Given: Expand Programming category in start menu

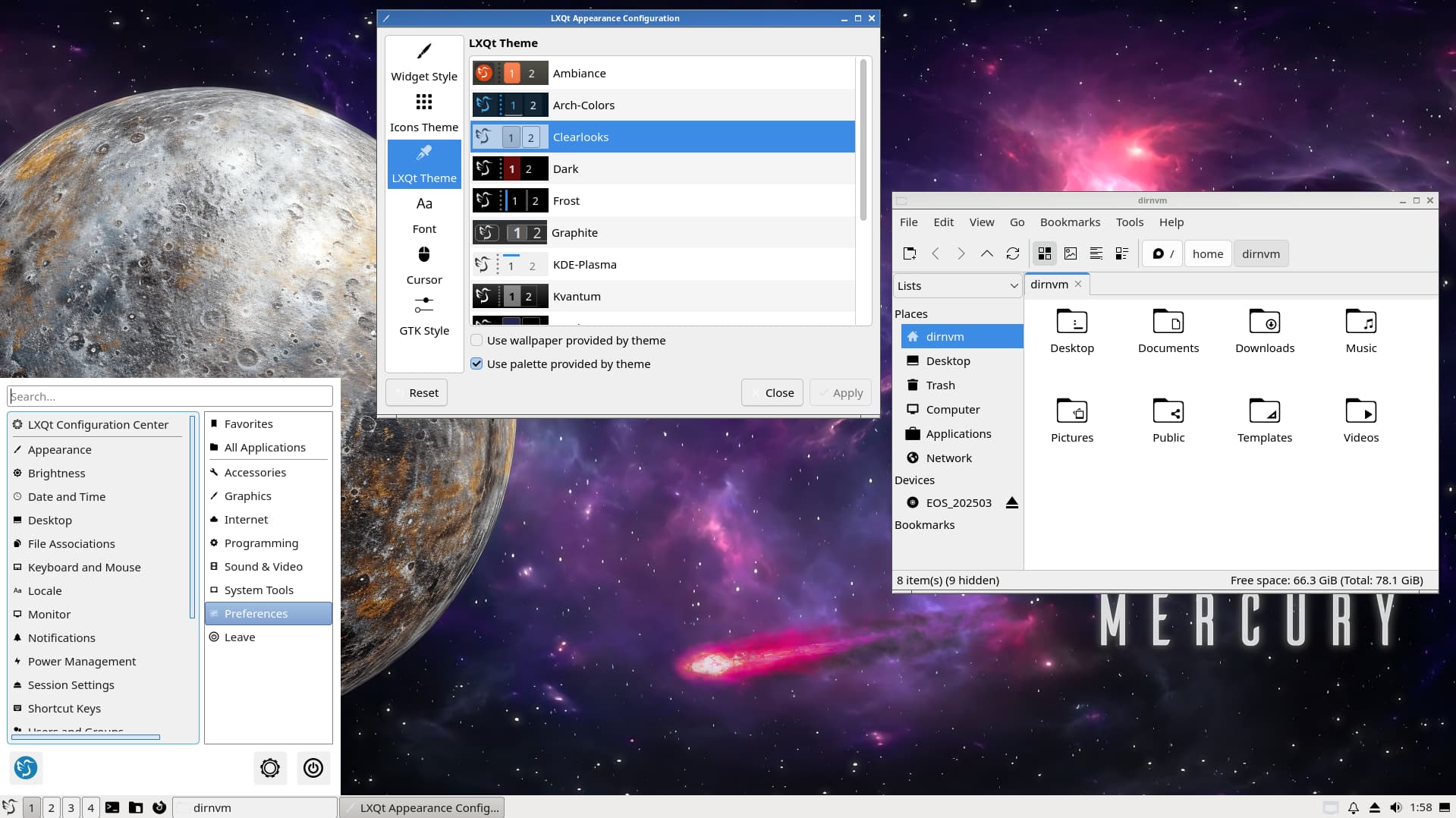Looking at the screenshot, I should pos(268,543).
